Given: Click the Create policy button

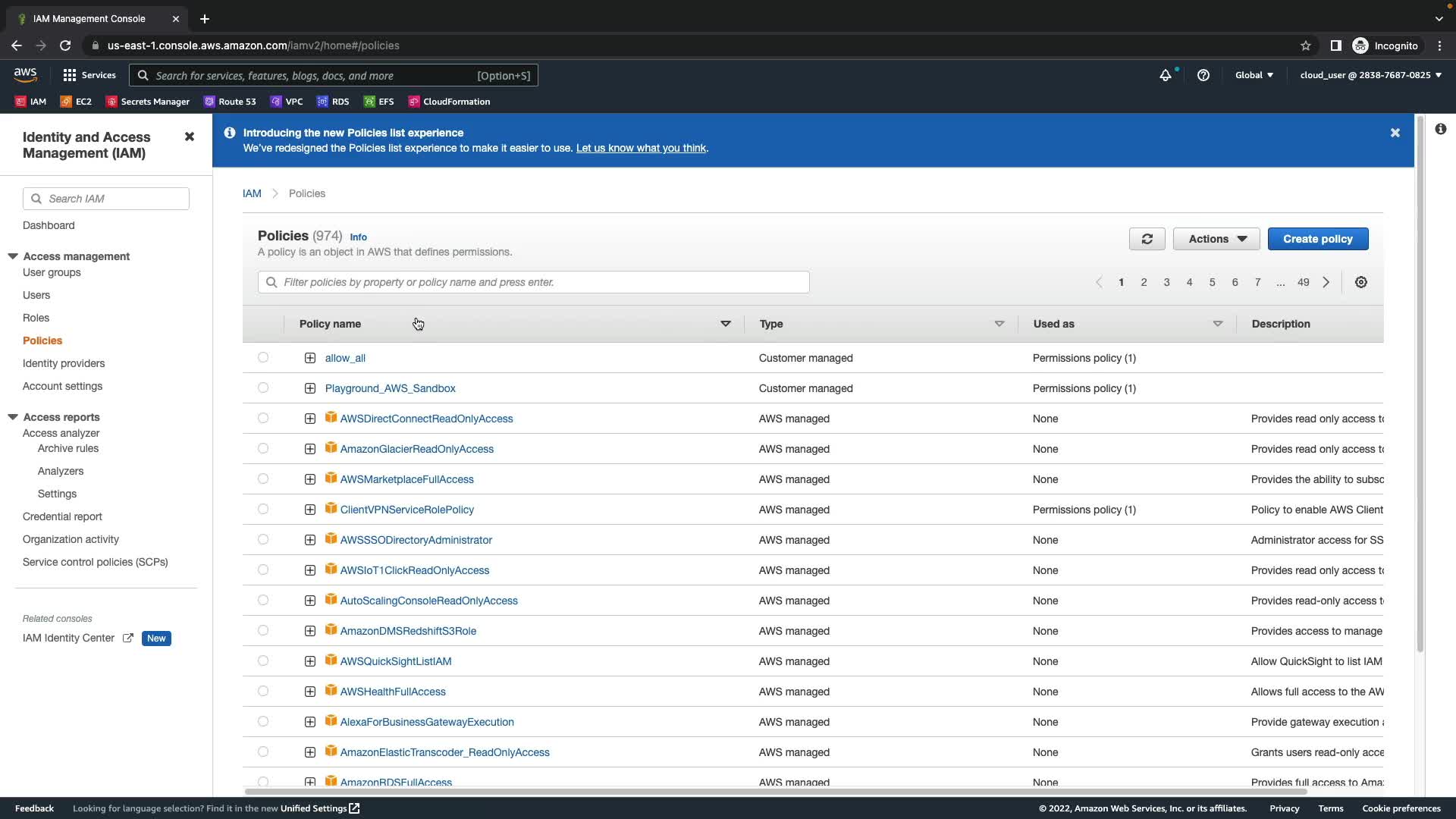Looking at the screenshot, I should 1317,239.
